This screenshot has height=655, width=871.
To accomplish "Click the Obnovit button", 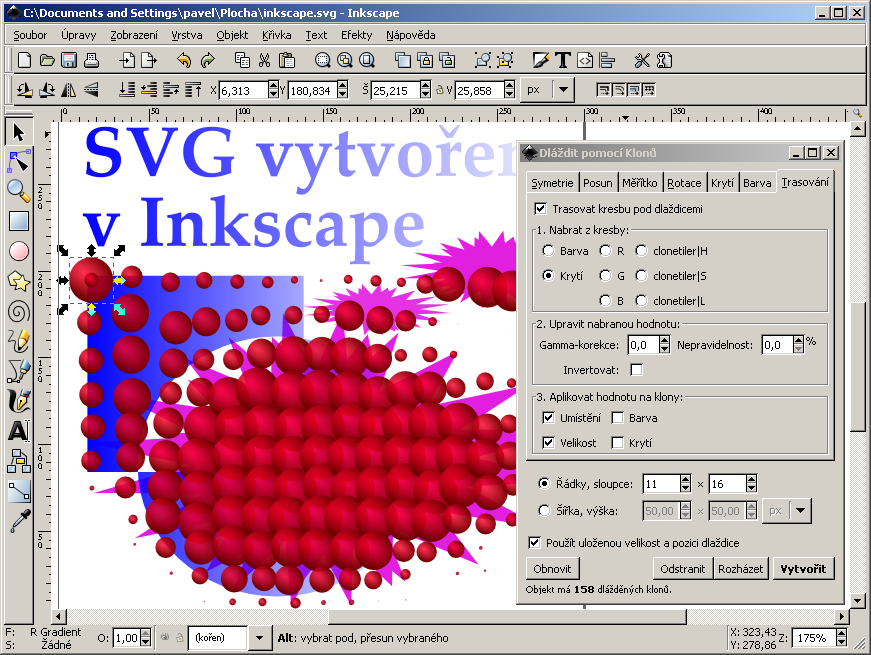I will pos(552,569).
